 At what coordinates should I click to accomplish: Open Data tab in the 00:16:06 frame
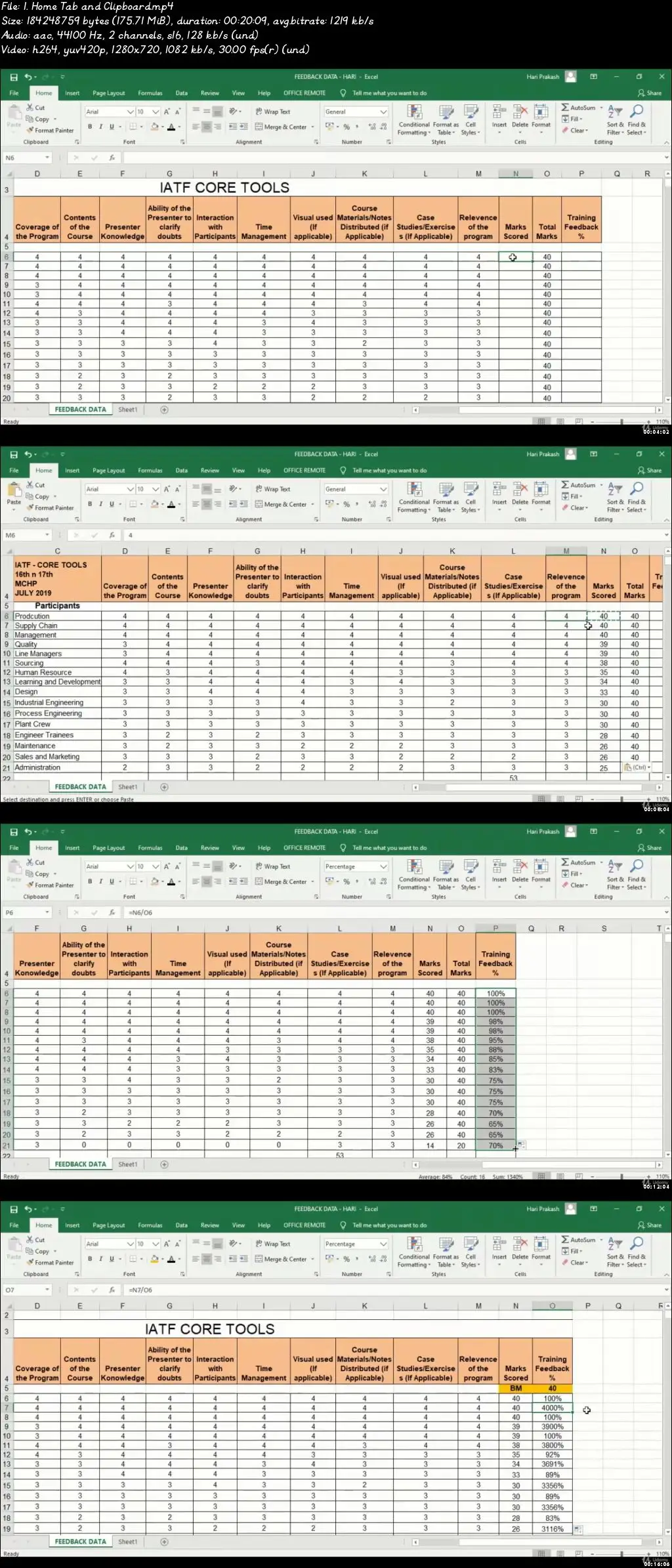tap(182, 1225)
